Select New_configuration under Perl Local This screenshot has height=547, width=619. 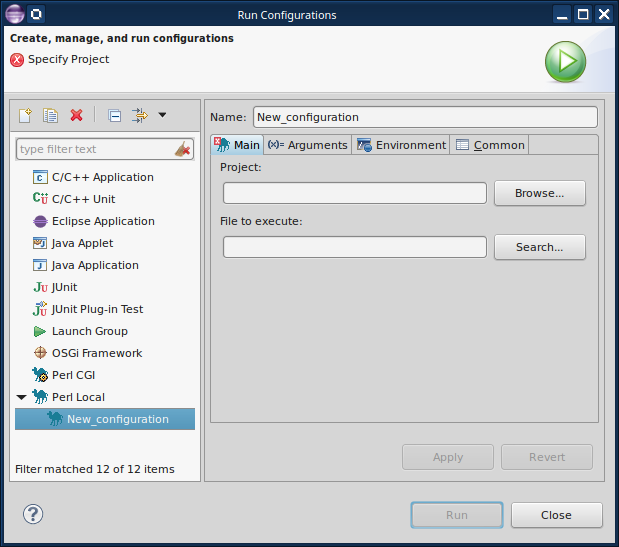(x=105, y=419)
